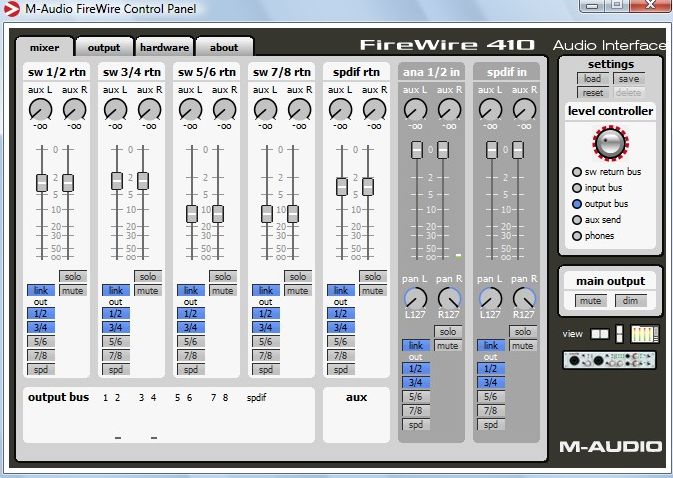Click aux L knob of ana 1/2 in
The height and width of the screenshot is (478, 673).
[415, 109]
